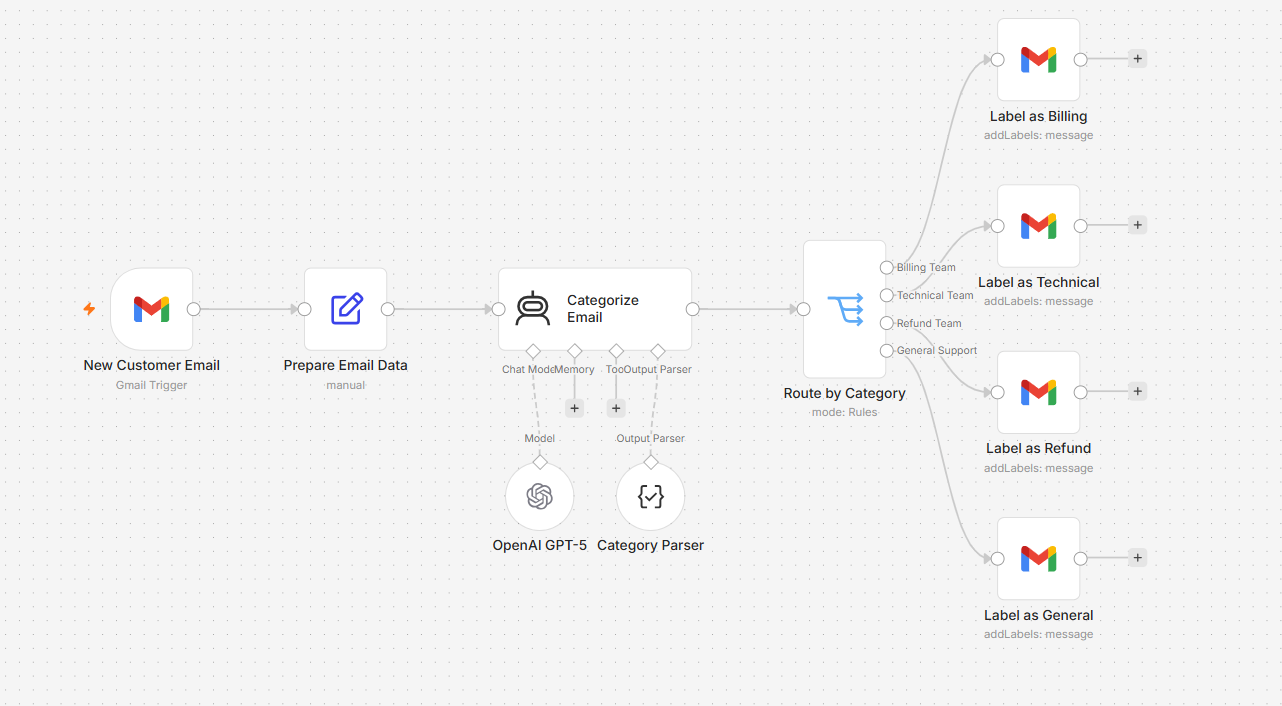Select the Route by Category switch node
The image size is (1282, 706).
tap(845, 309)
